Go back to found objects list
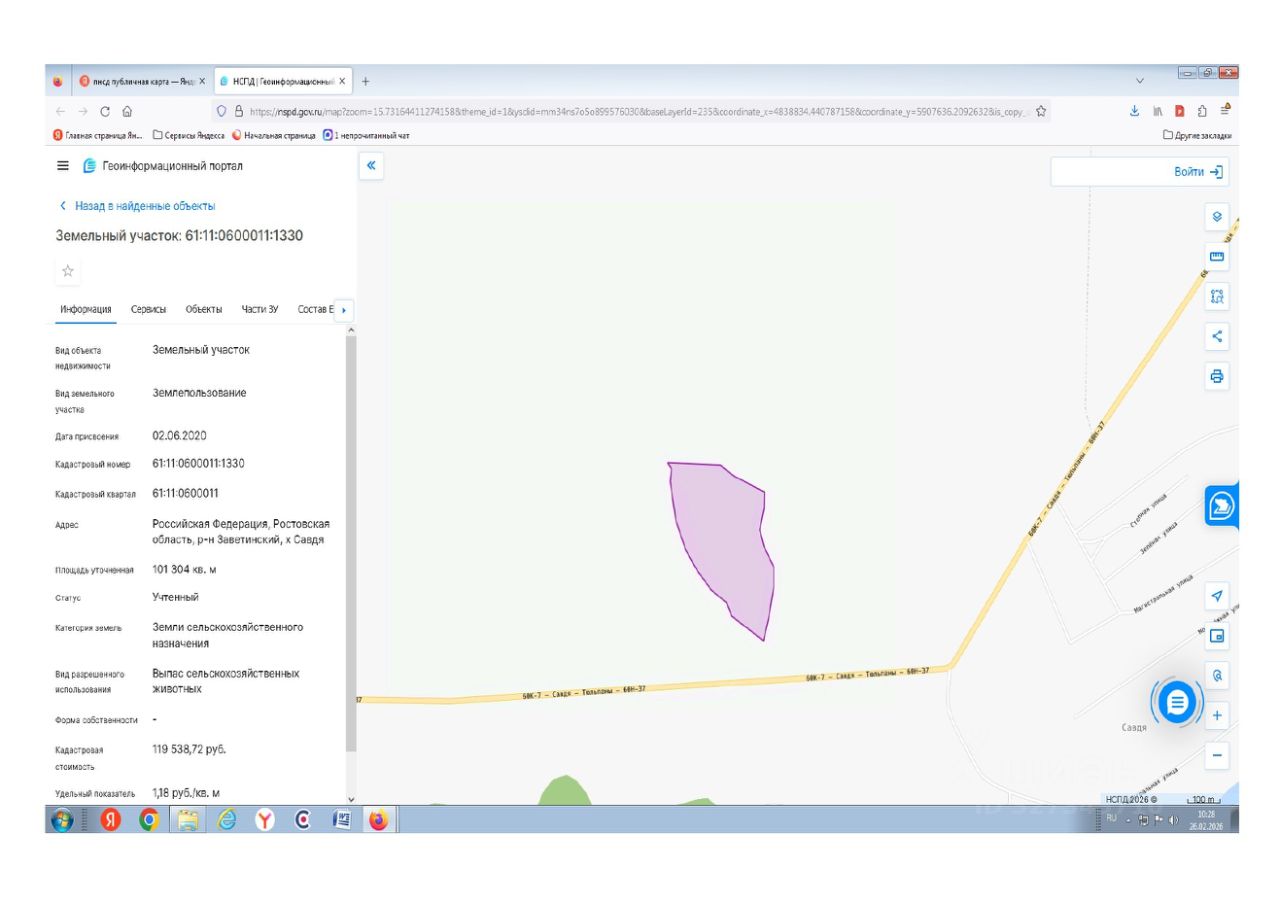Screen dimensions: 1280x904 tap(137, 206)
